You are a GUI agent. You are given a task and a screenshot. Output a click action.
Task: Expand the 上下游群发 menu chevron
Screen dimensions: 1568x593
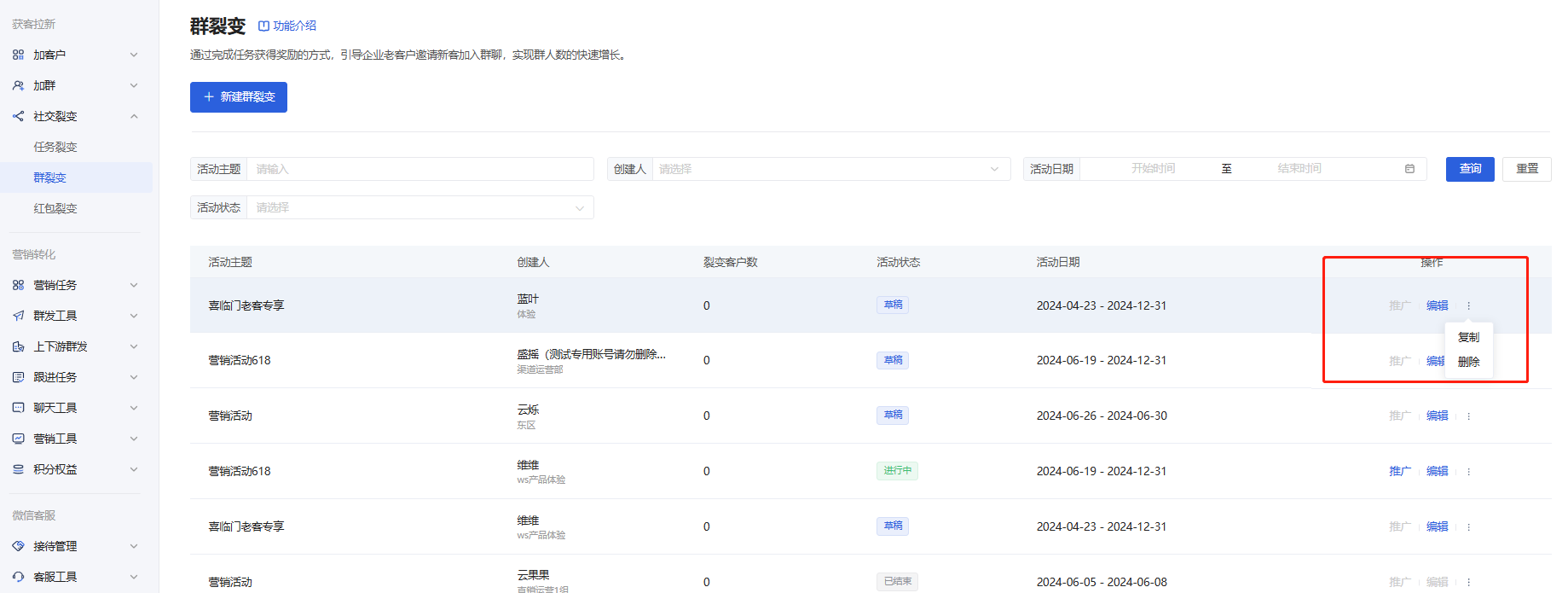(134, 346)
